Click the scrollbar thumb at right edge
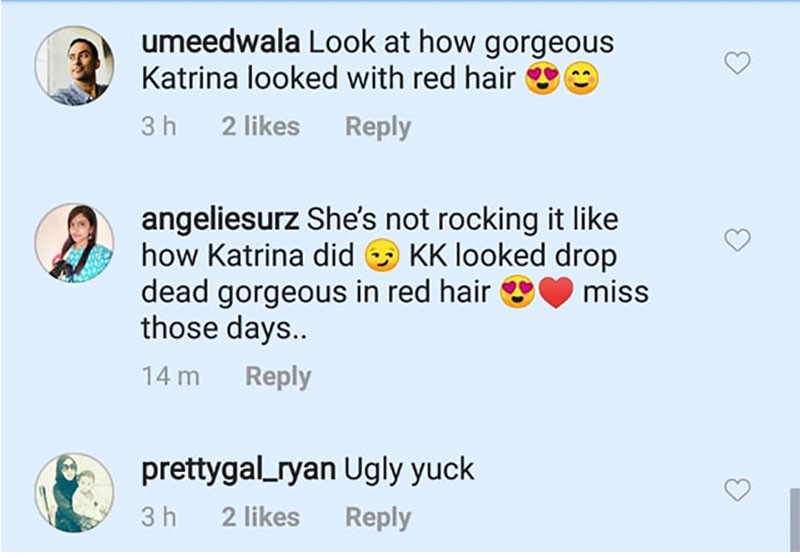 (794, 519)
